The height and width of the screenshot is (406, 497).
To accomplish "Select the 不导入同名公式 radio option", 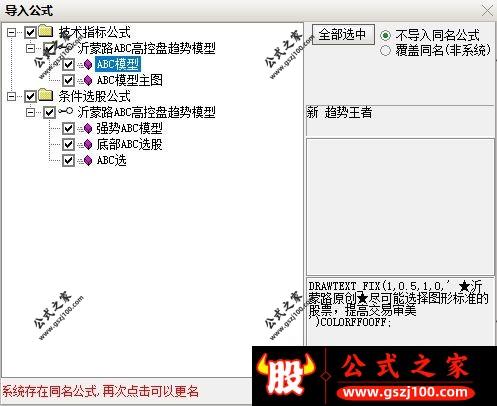I will point(385,35).
